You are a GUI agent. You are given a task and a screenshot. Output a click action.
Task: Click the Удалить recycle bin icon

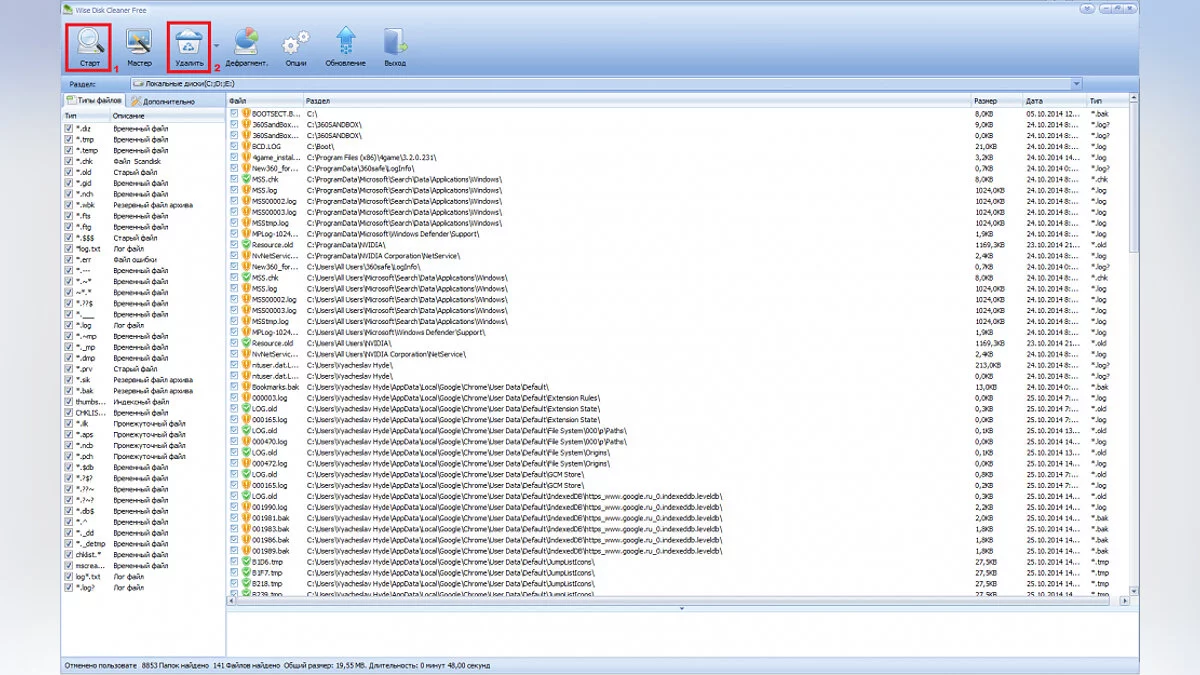tap(189, 42)
